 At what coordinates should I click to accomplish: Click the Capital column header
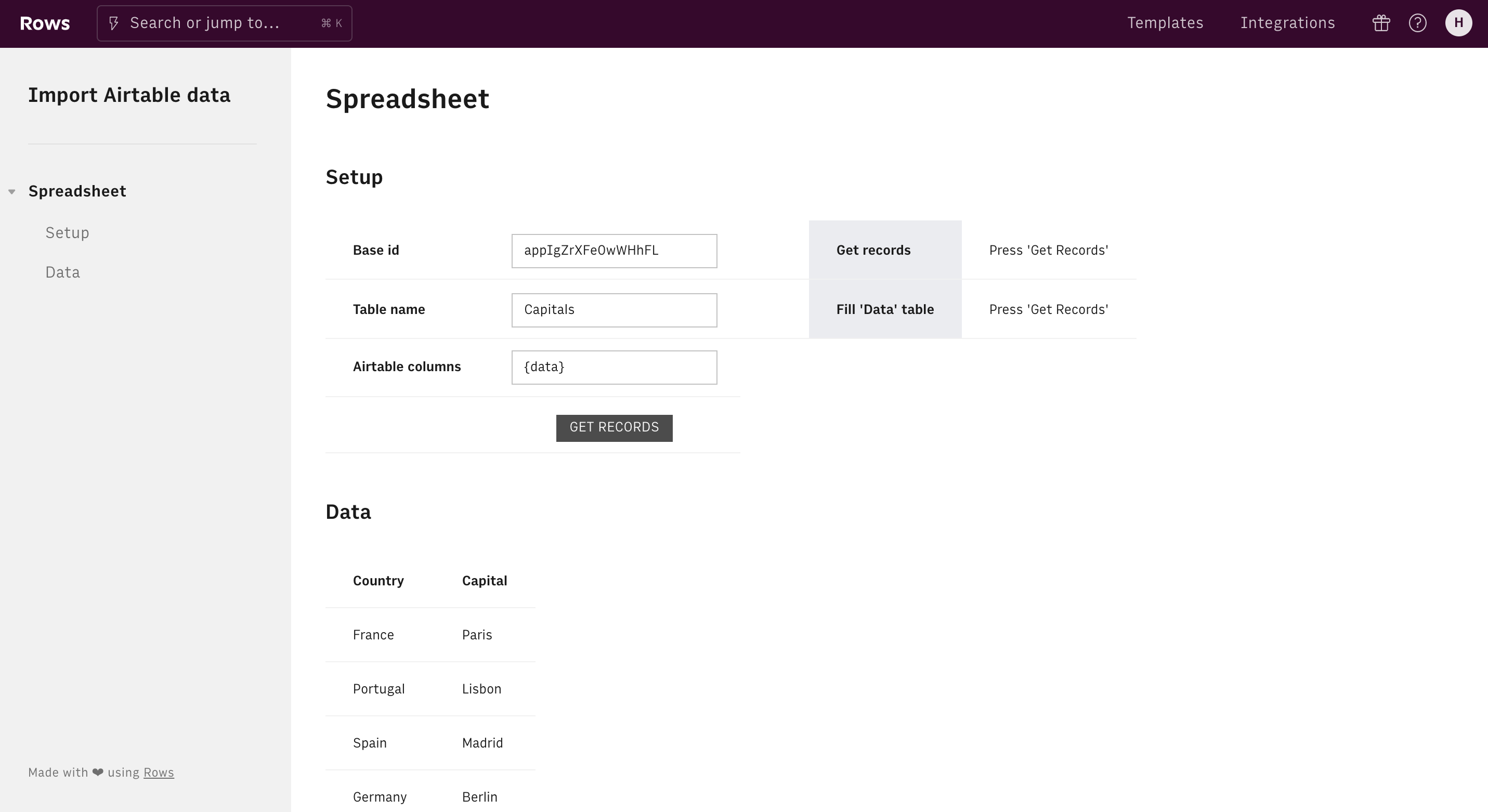point(485,581)
